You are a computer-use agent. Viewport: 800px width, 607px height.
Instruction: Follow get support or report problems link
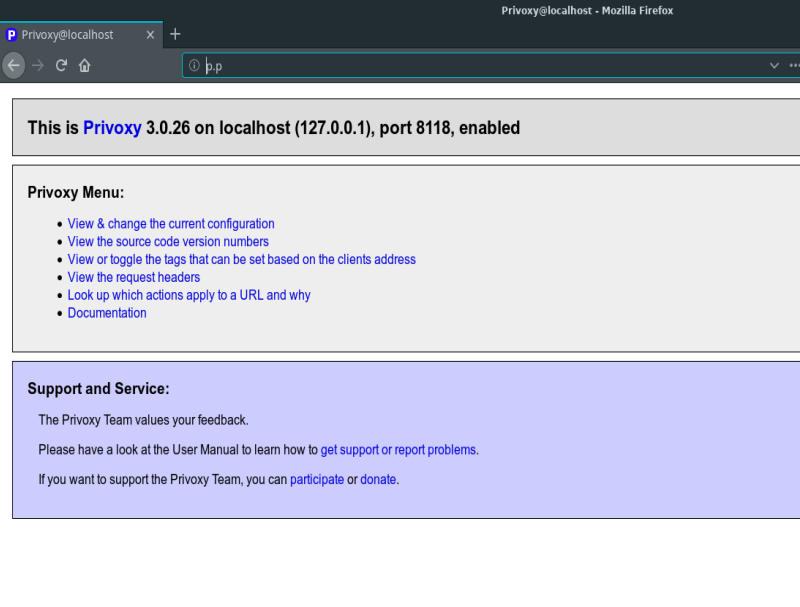click(398, 449)
